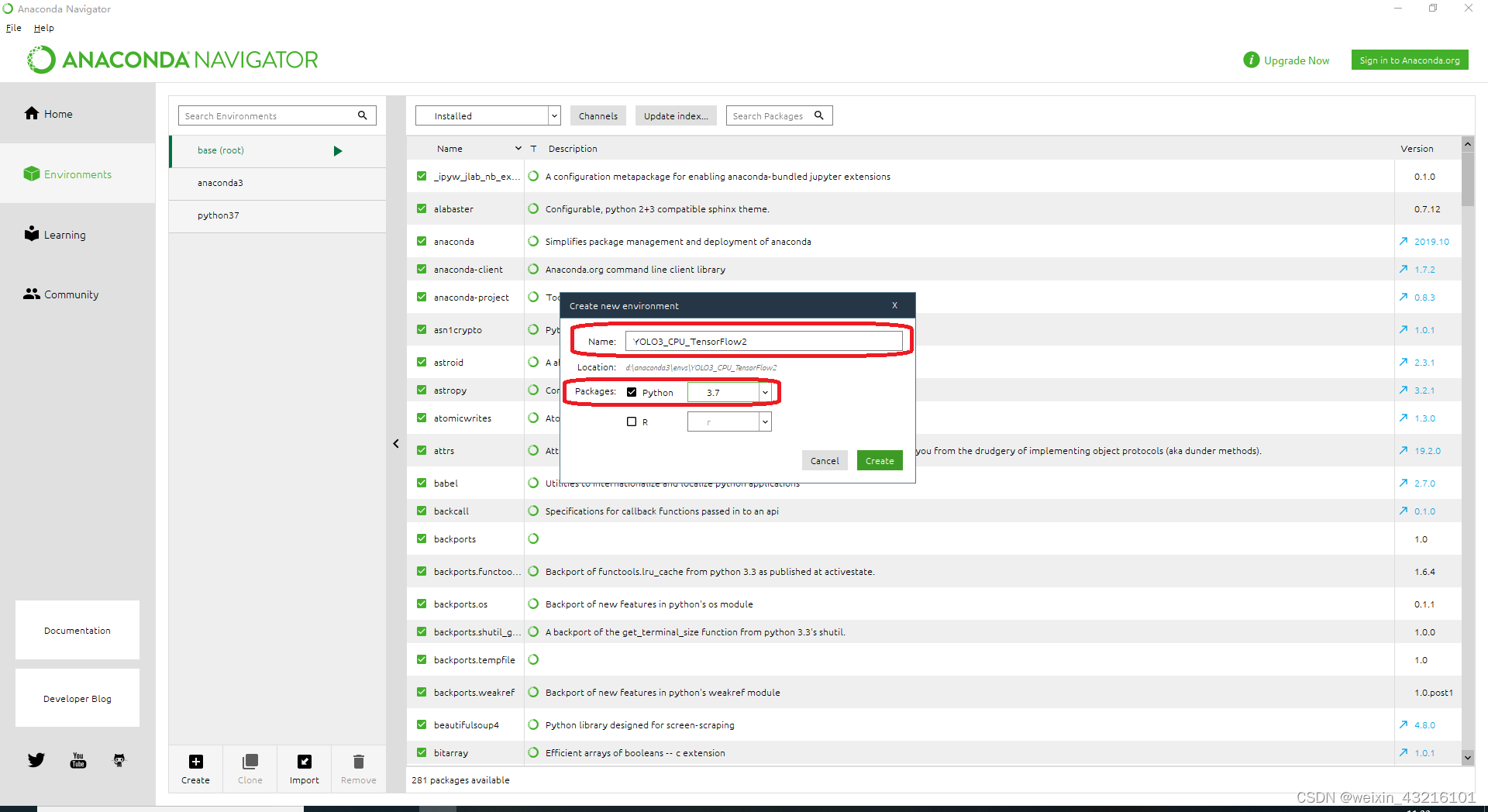Click the package list scrollbar down arrow
Viewport: 1488px width, 812px height.
pos(1468,757)
